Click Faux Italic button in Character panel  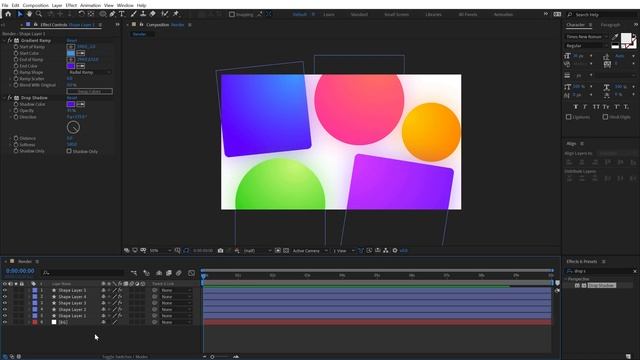click(585, 107)
